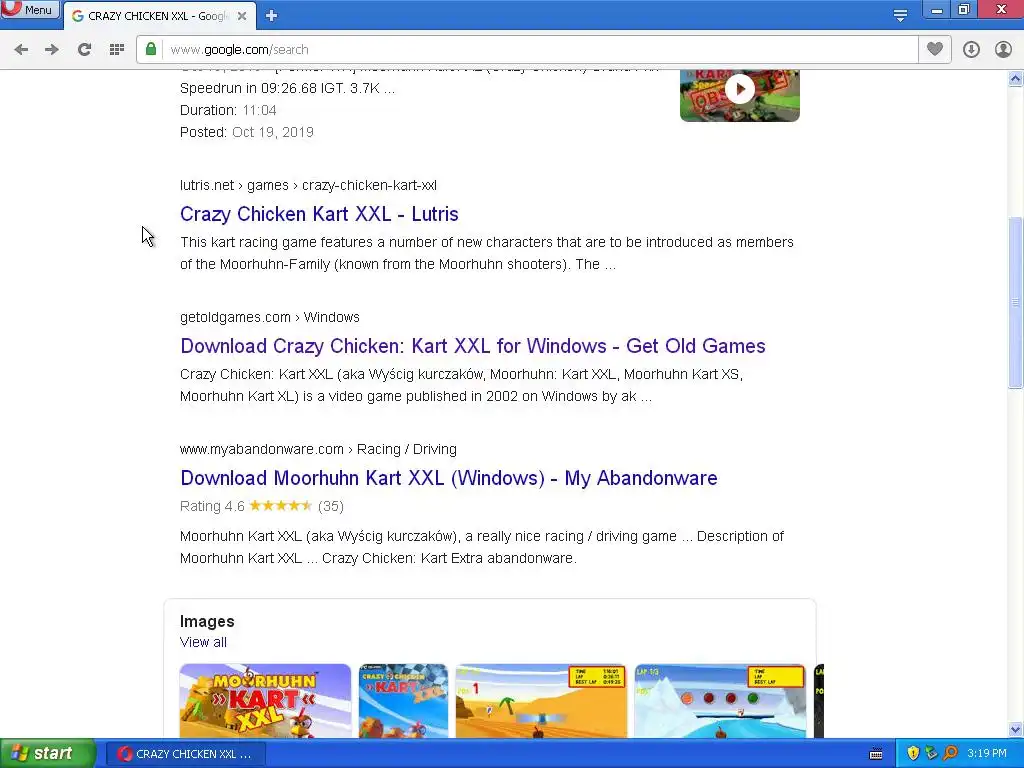
Task: Click the network tray icon
Action: [x=932, y=754]
